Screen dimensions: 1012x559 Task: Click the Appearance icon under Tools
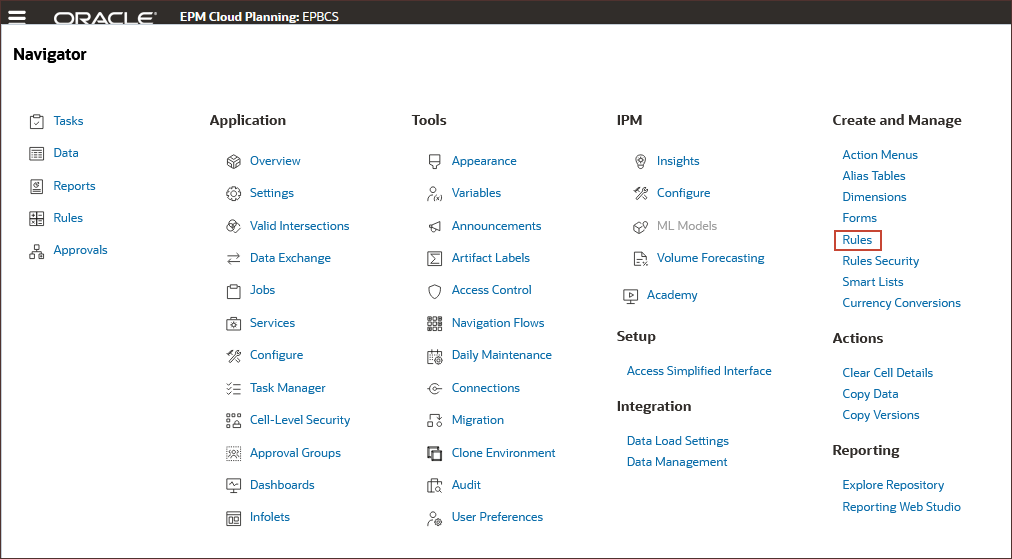coord(435,161)
